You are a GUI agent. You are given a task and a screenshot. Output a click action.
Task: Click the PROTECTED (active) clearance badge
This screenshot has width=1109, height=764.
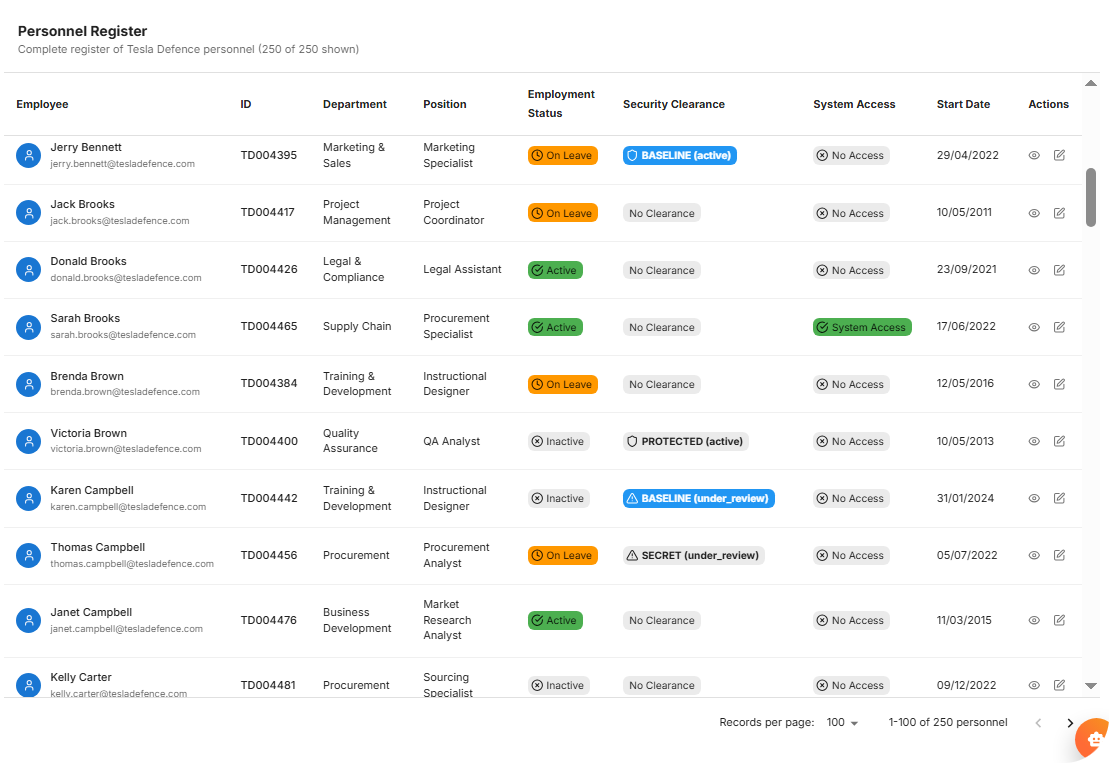tap(685, 441)
